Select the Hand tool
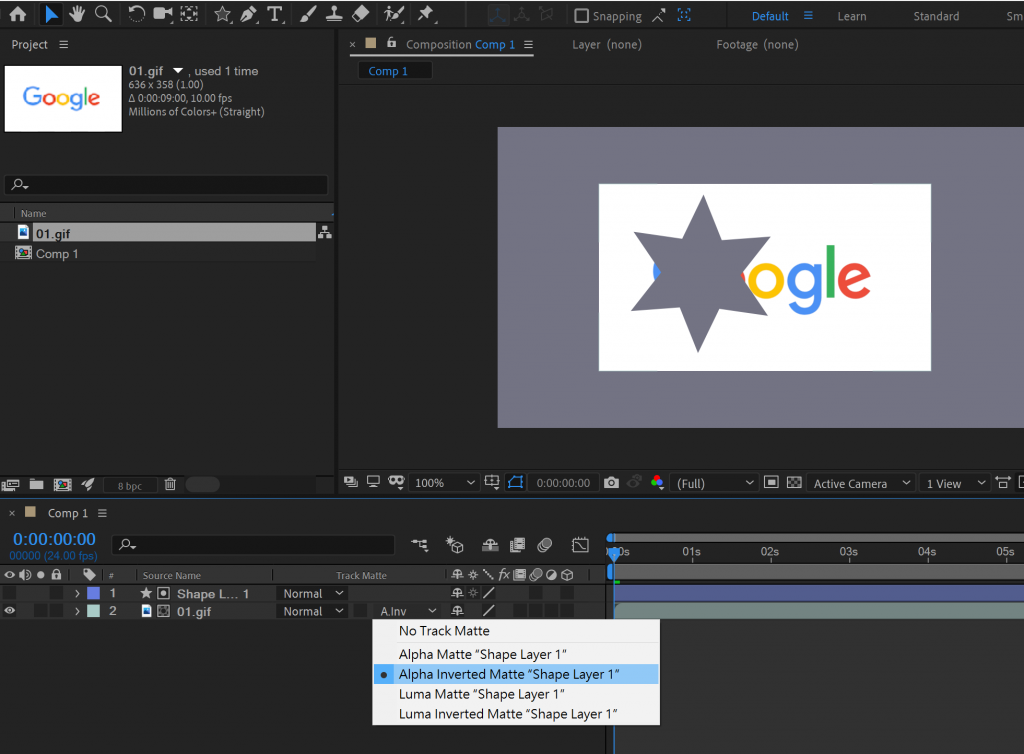 77,15
